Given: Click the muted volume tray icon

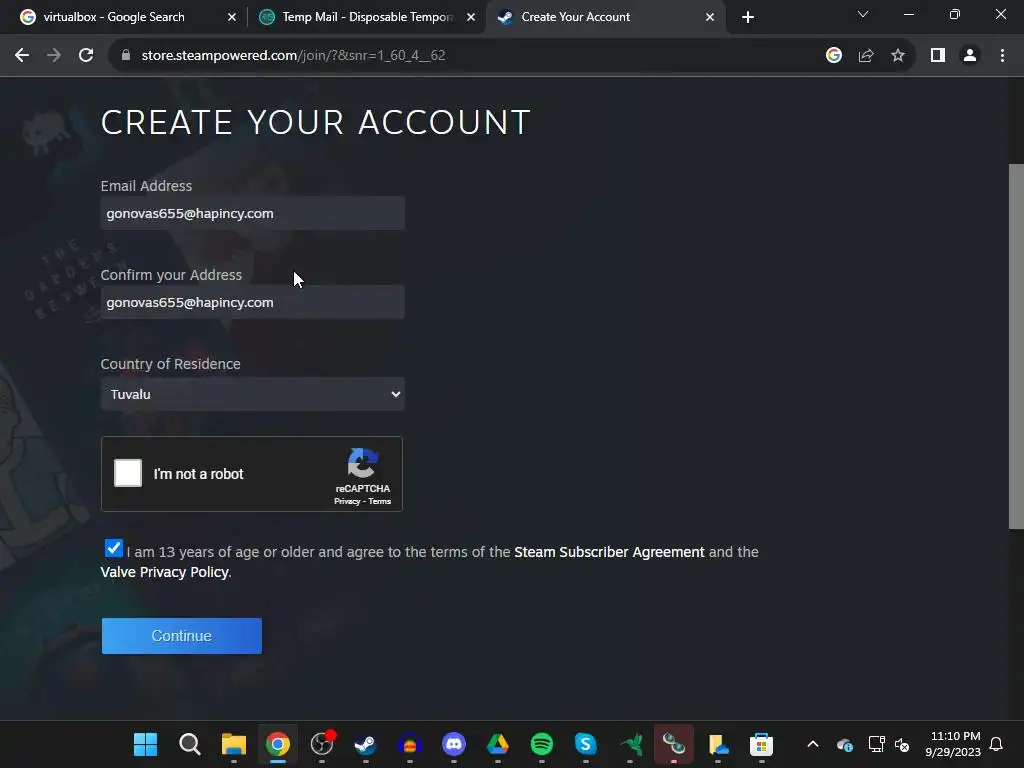Looking at the screenshot, I should coord(902,744).
